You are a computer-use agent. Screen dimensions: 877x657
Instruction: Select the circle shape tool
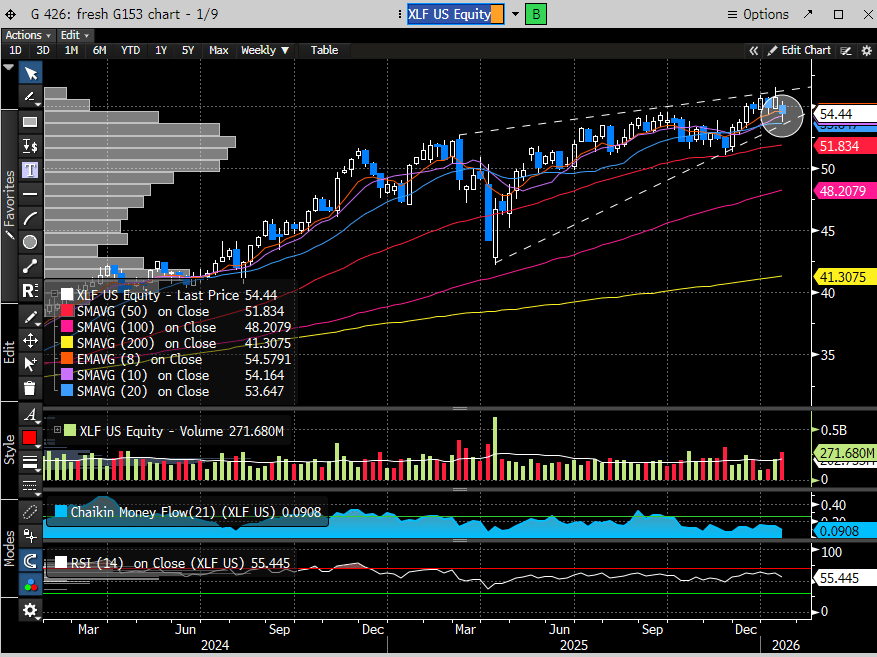(x=30, y=242)
